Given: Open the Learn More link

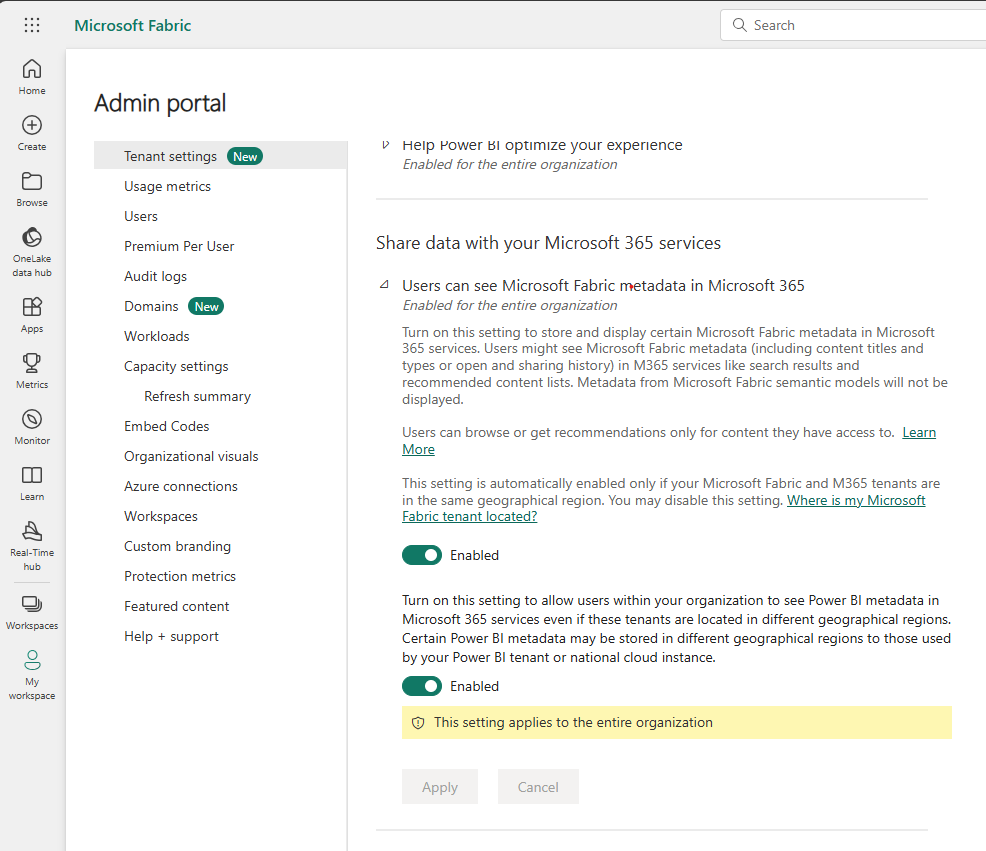Looking at the screenshot, I should pos(919,432).
